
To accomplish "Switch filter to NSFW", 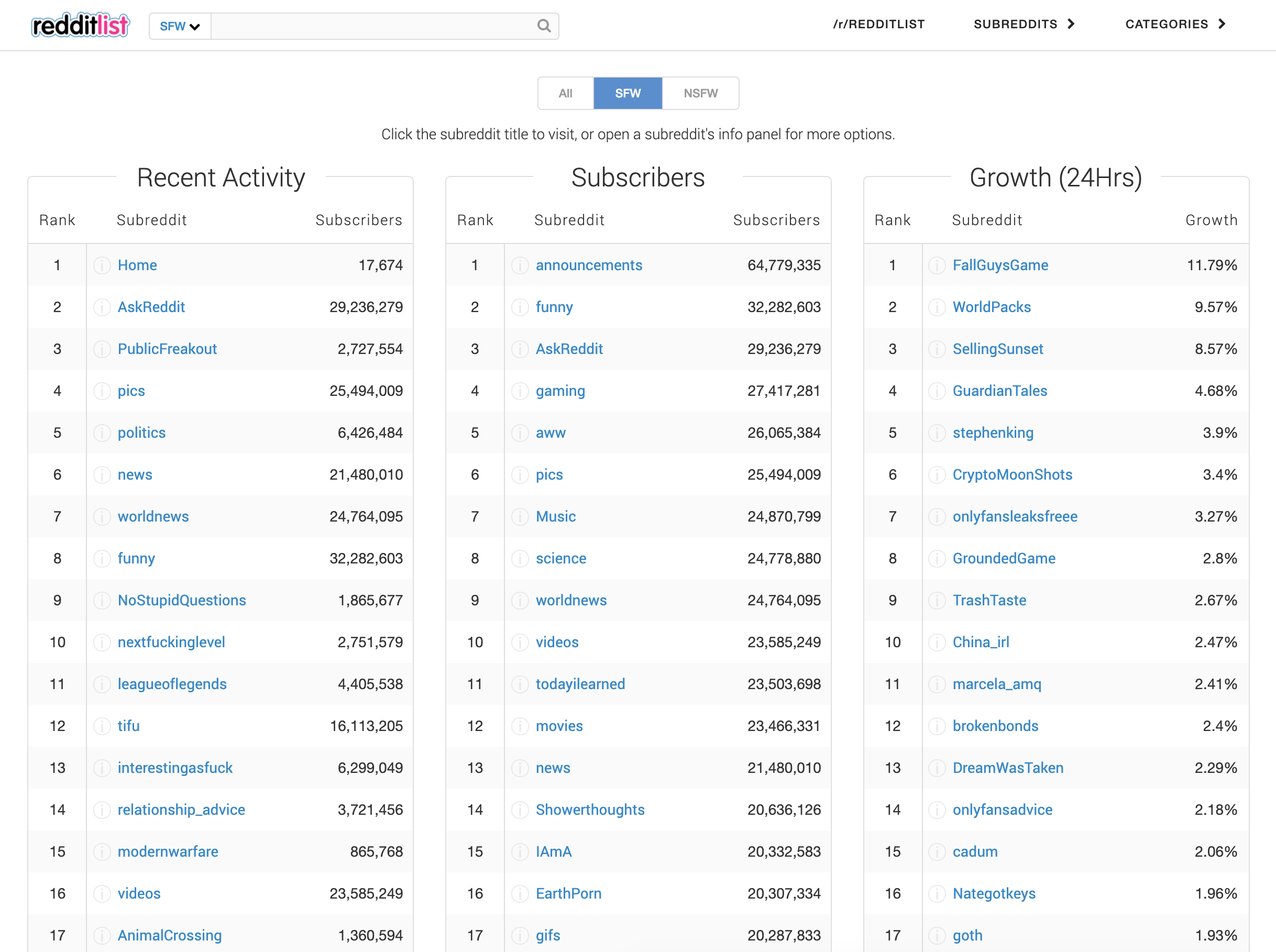I will [x=700, y=93].
